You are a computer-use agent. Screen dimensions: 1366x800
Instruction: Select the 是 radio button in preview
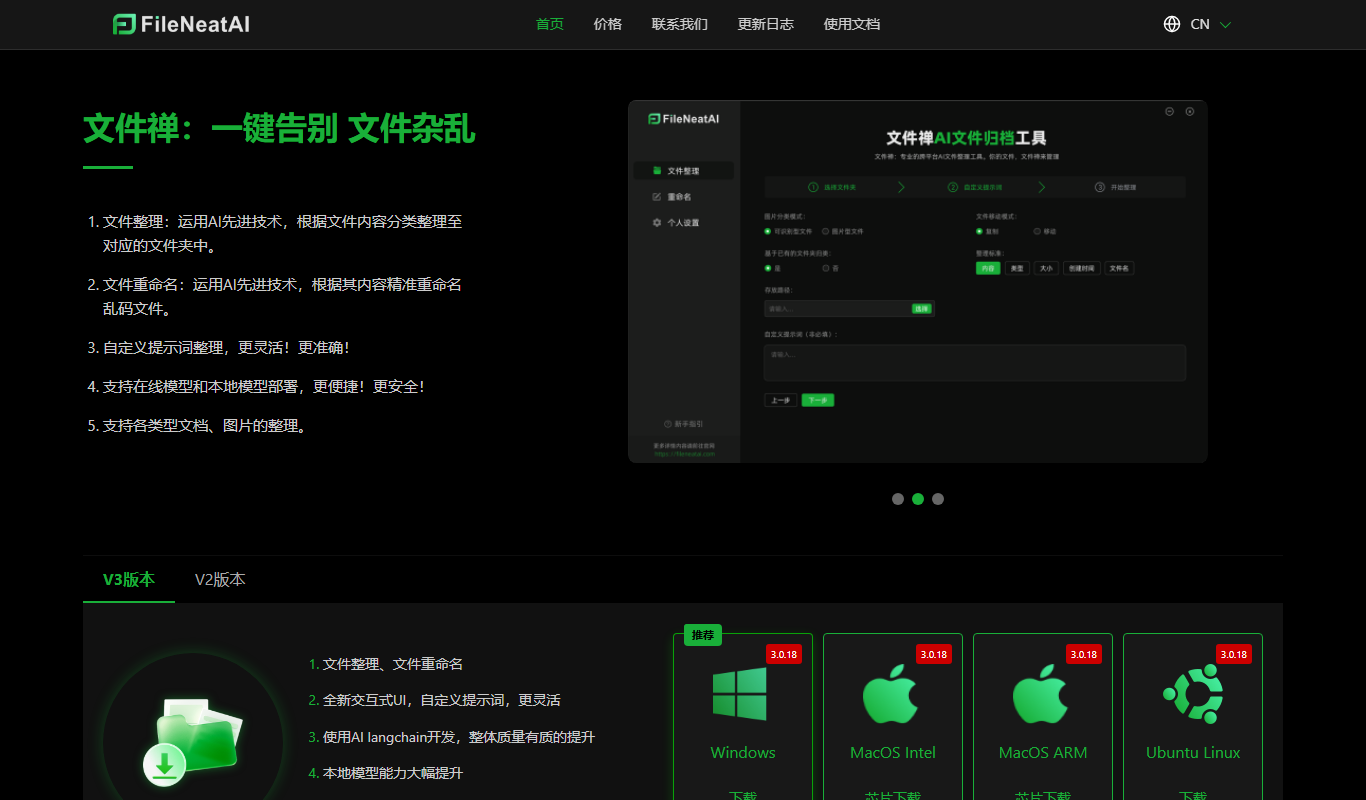pyautogui.click(x=768, y=268)
